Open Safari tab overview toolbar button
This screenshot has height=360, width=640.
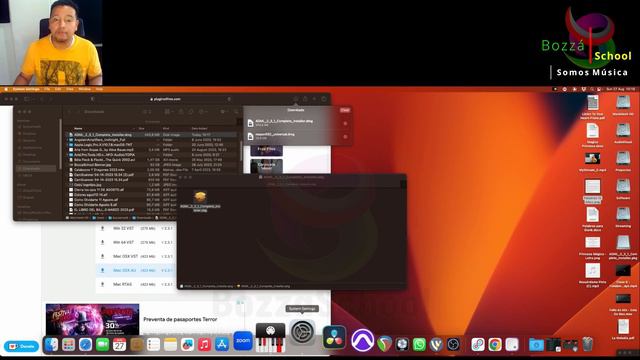(324, 99)
